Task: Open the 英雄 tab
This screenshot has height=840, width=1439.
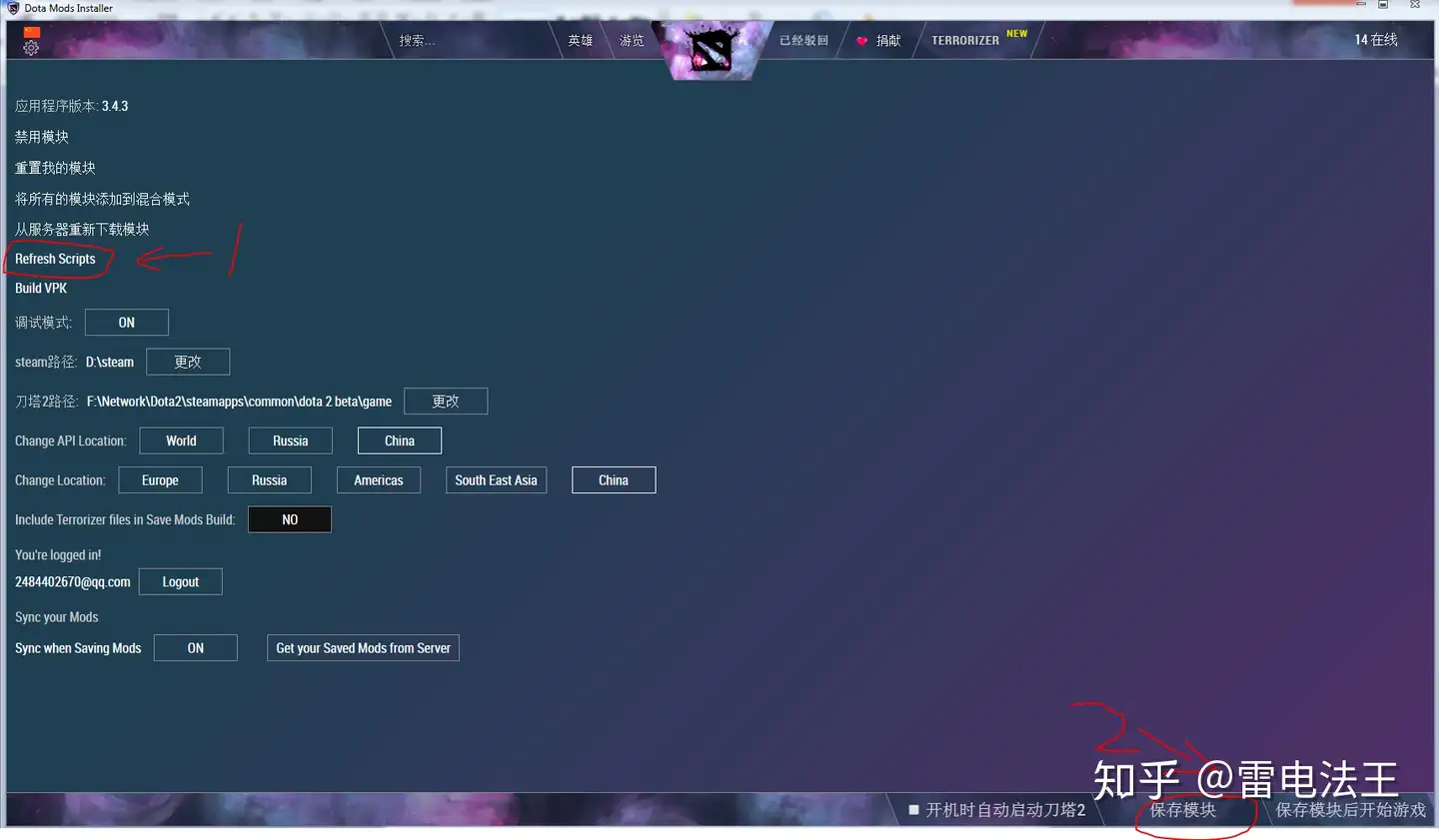Action: 581,41
